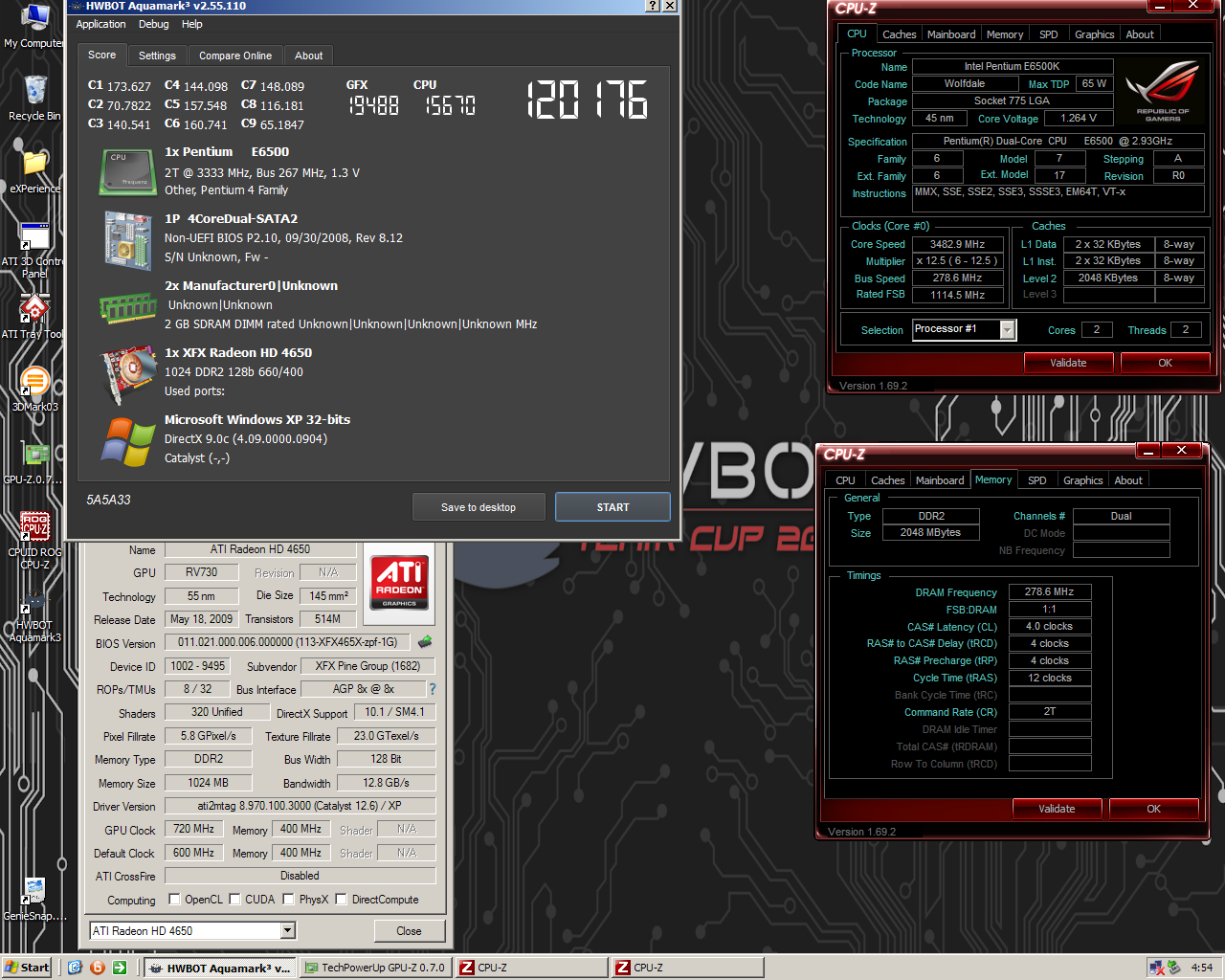The height and width of the screenshot is (980, 1225).
Task: Expand the ATI Radeon HD 4650 dropdown
Action: click(287, 931)
